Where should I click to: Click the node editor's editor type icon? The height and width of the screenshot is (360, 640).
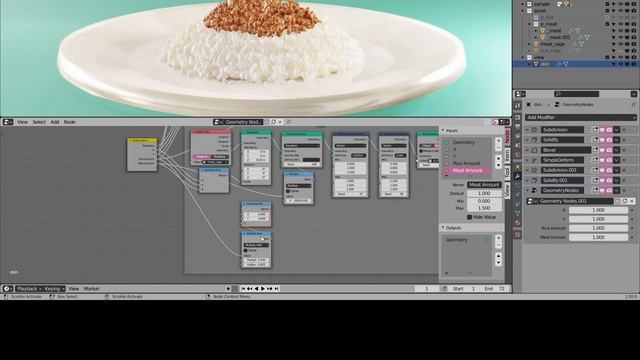[8, 122]
